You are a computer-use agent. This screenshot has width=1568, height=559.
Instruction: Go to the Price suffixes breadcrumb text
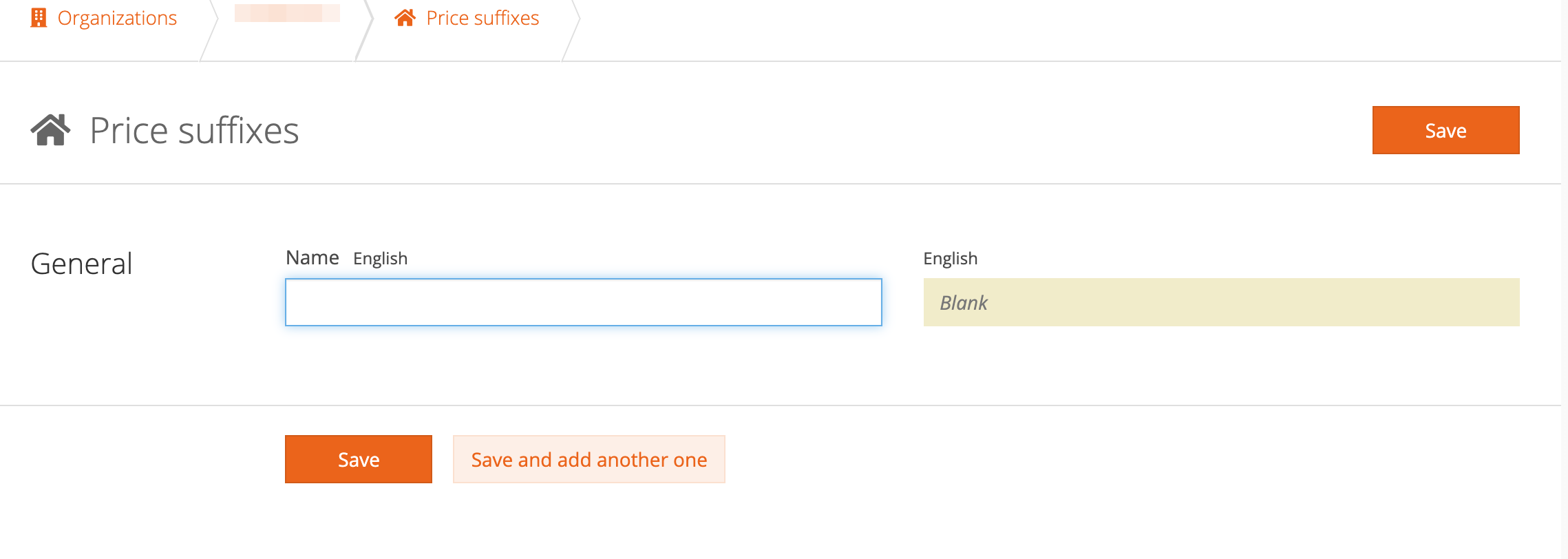pyautogui.click(x=483, y=18)
